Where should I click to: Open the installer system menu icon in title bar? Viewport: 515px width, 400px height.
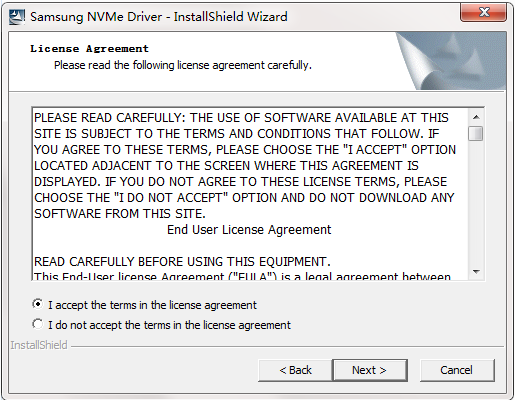coord(17,17)
